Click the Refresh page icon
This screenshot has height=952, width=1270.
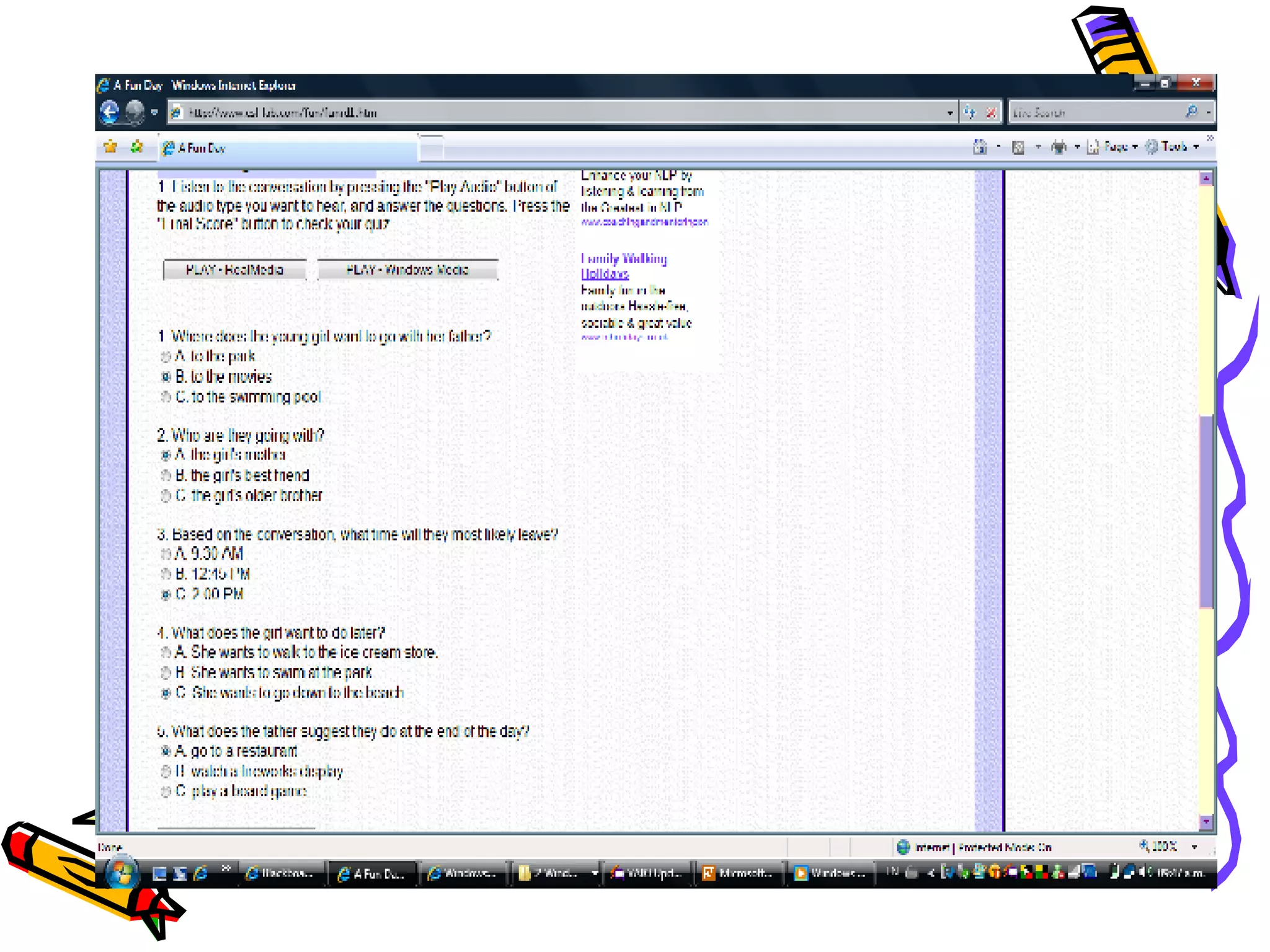[x=970, y=112]
